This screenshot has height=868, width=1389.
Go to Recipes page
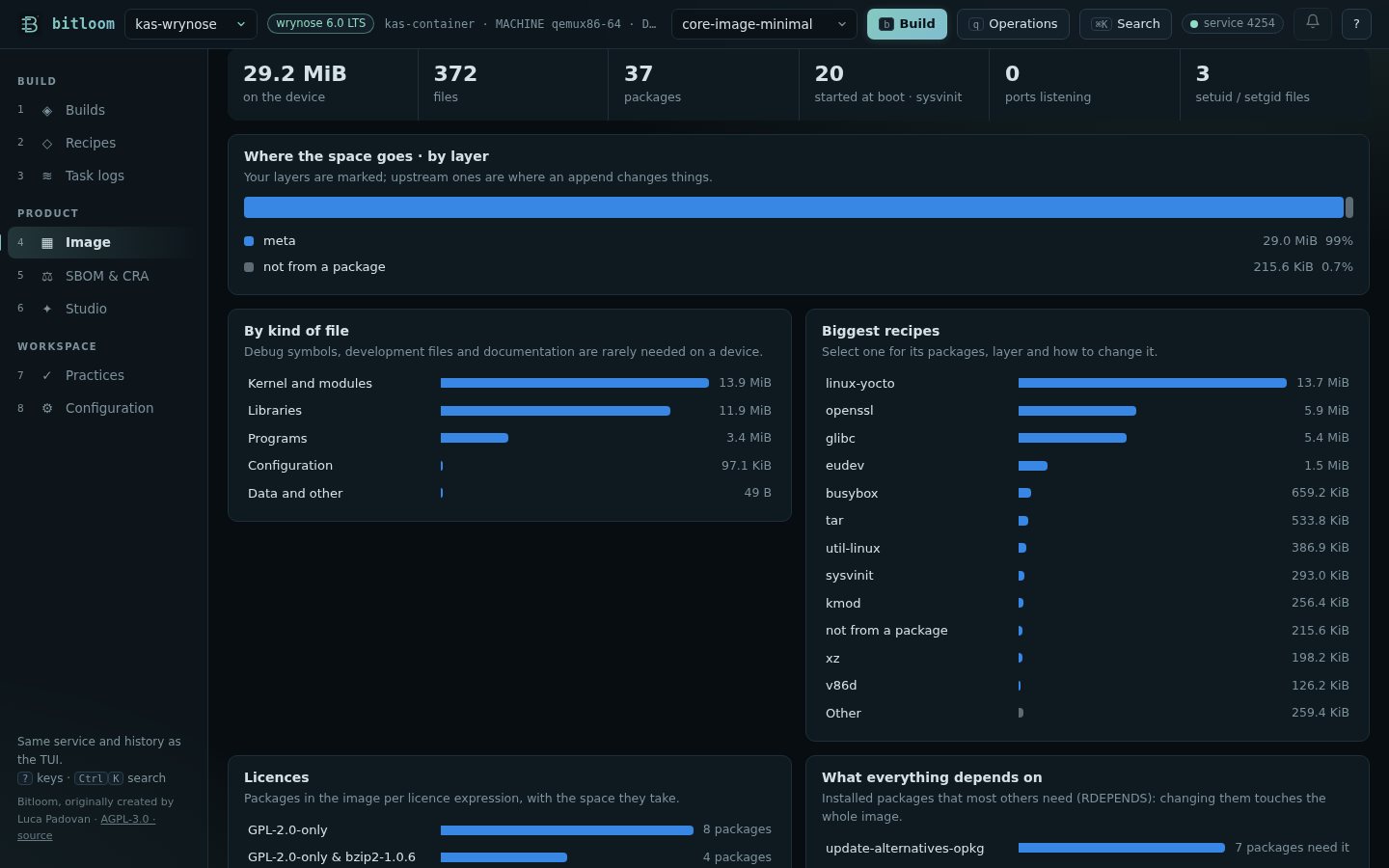pos(104,143)
